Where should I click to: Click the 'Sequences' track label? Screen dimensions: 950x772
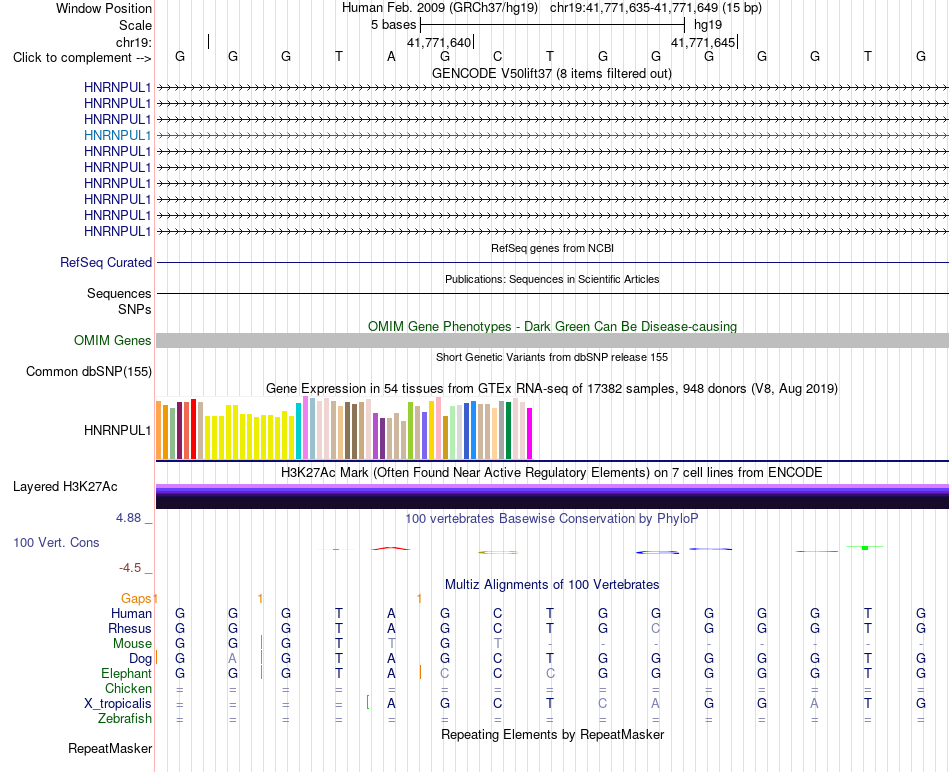119,293
